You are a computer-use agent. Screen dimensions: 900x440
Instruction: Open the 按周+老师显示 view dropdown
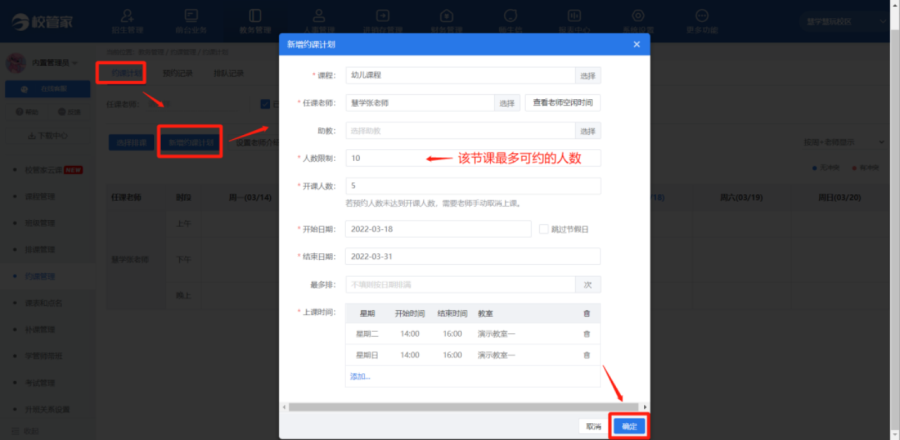844,142
